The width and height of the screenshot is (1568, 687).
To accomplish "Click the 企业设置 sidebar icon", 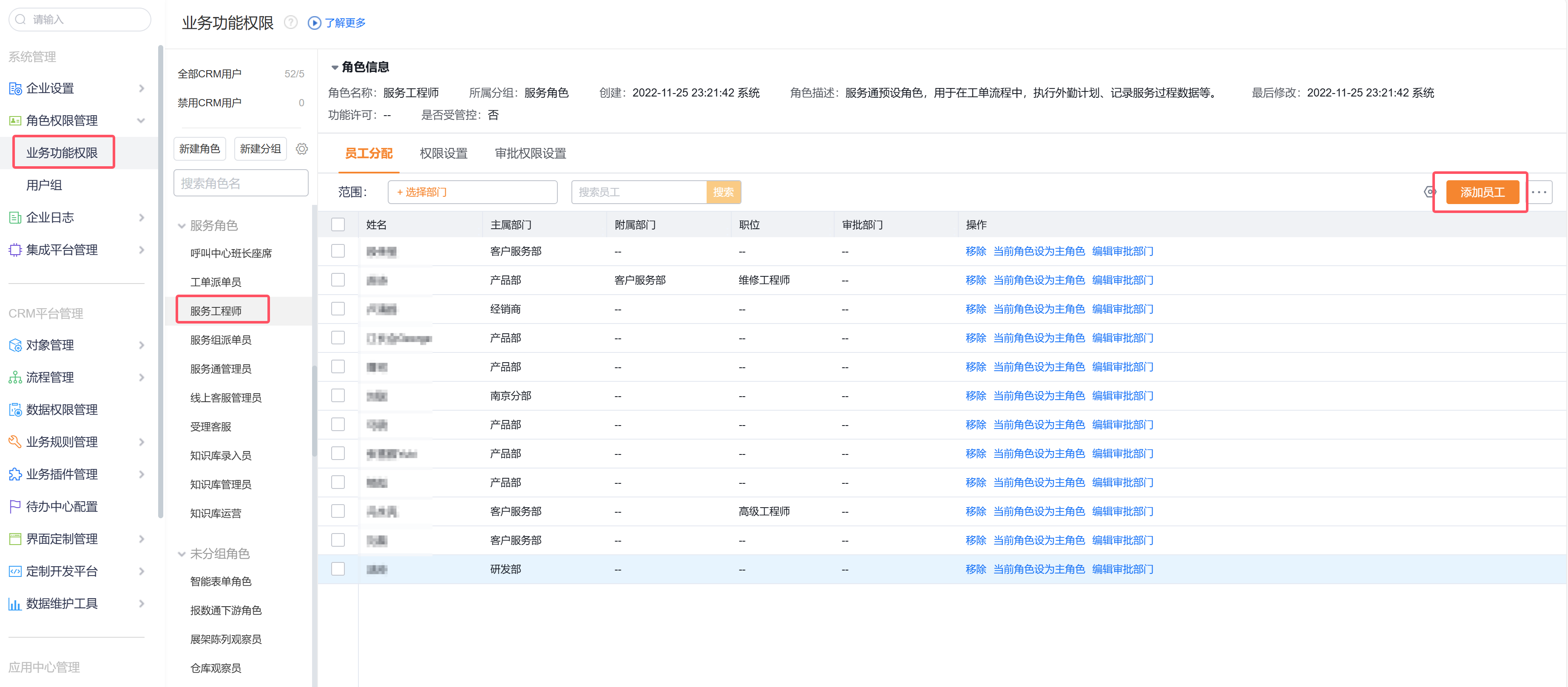I will 15,88.
